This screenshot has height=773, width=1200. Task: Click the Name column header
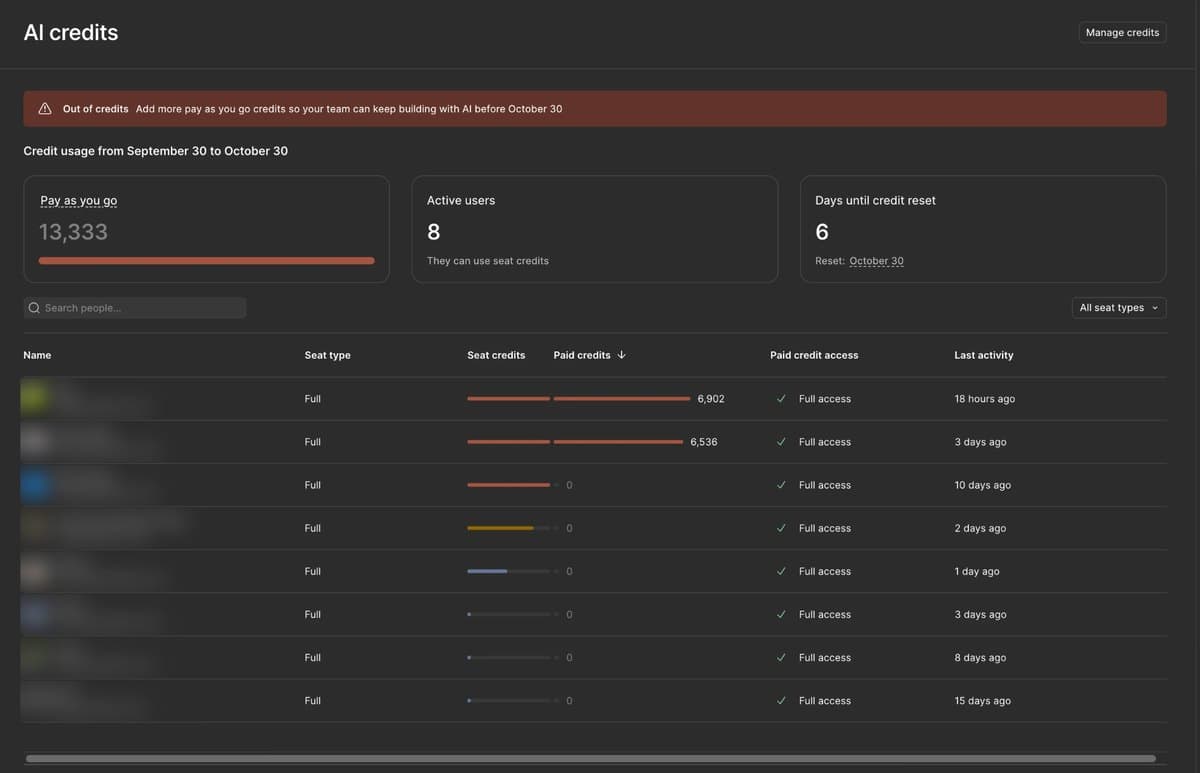click(x=37, y=355)
